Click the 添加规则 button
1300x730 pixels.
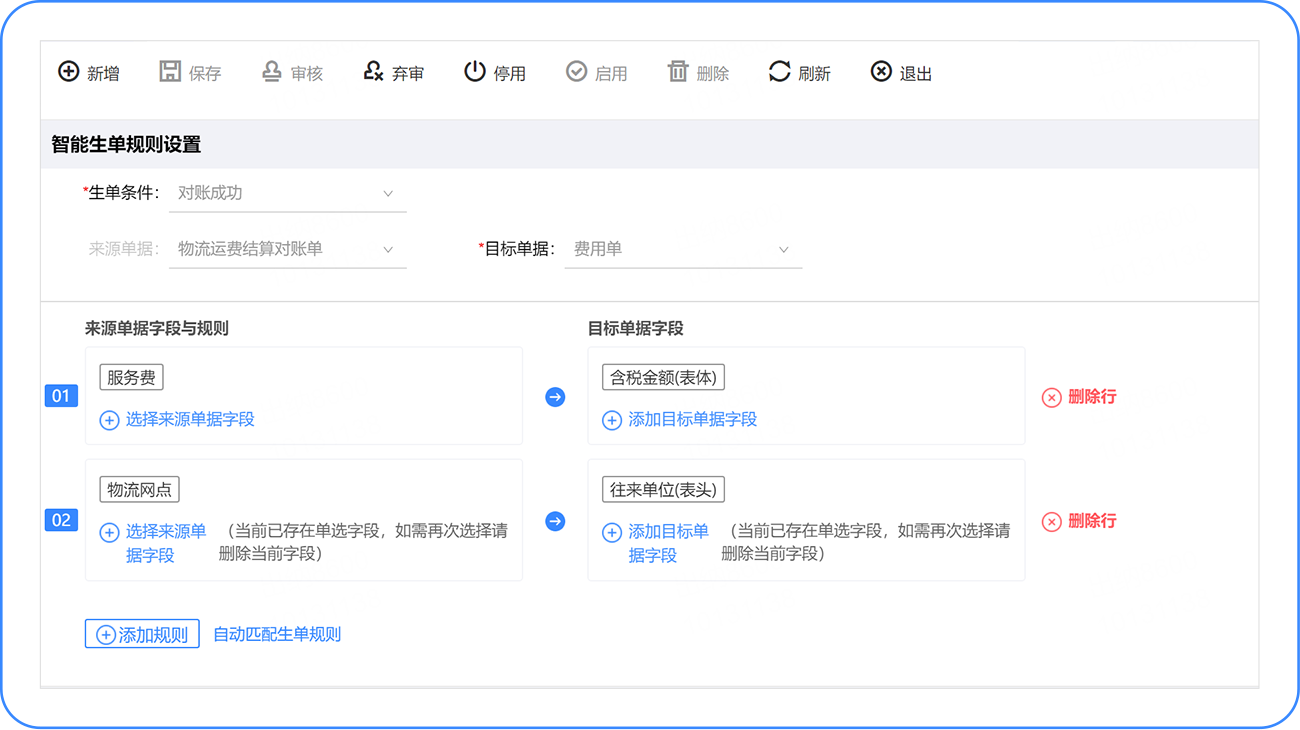142,634
